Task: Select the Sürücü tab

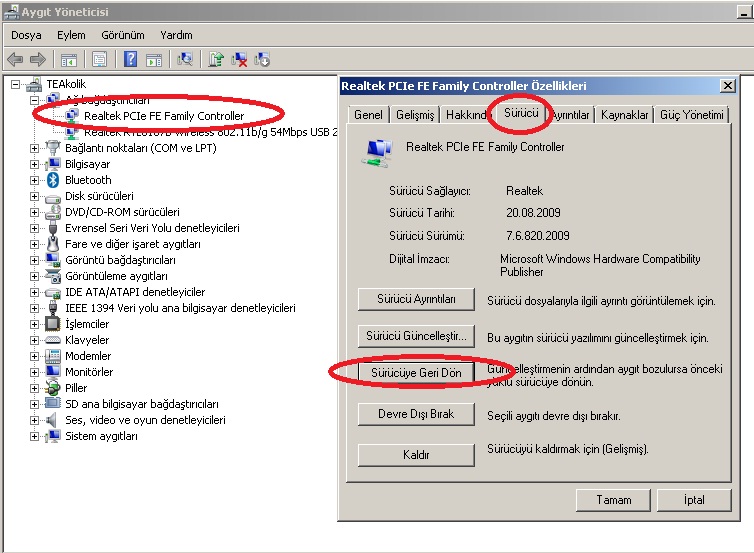Action: click(521, 113)
